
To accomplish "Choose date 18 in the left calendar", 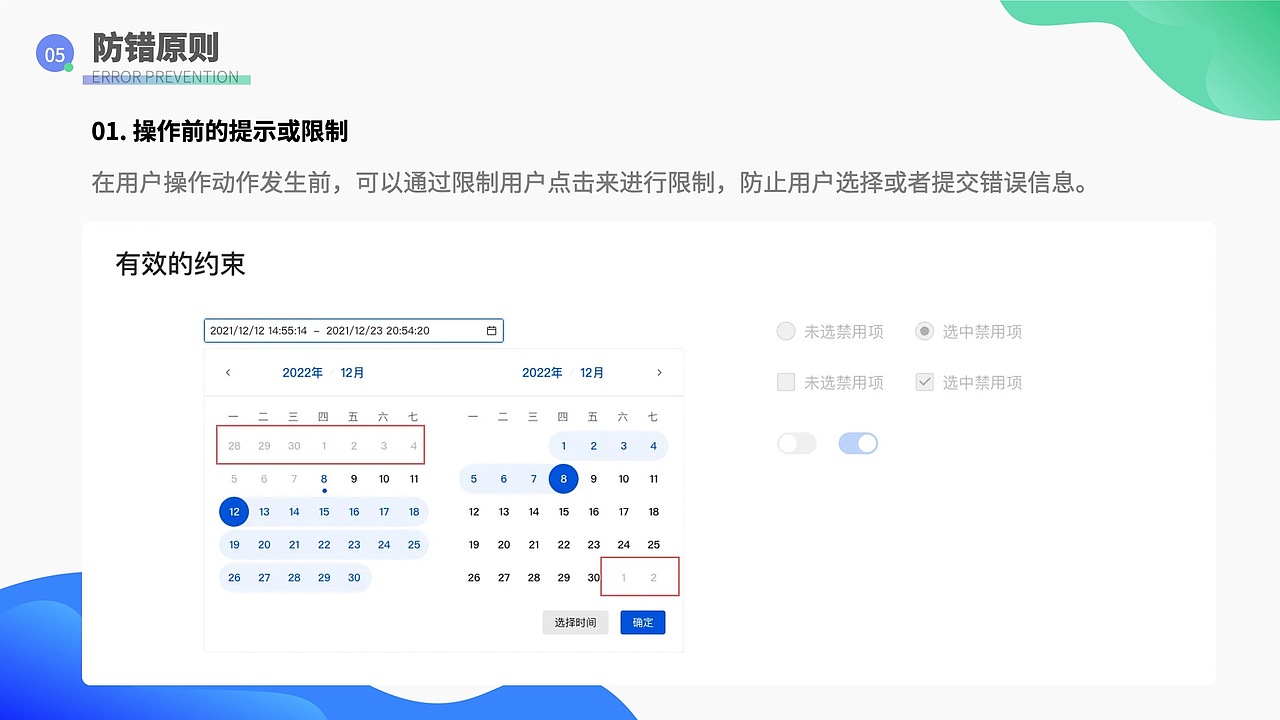I will pos(414,512).
